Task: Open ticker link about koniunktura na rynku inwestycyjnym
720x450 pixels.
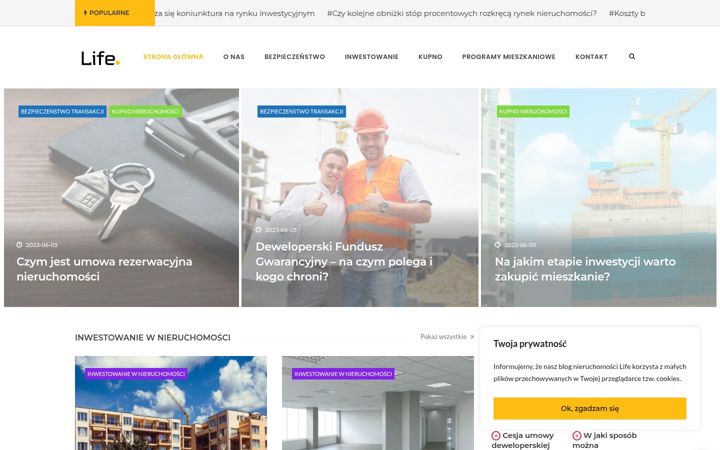Action: click(235, 13)
